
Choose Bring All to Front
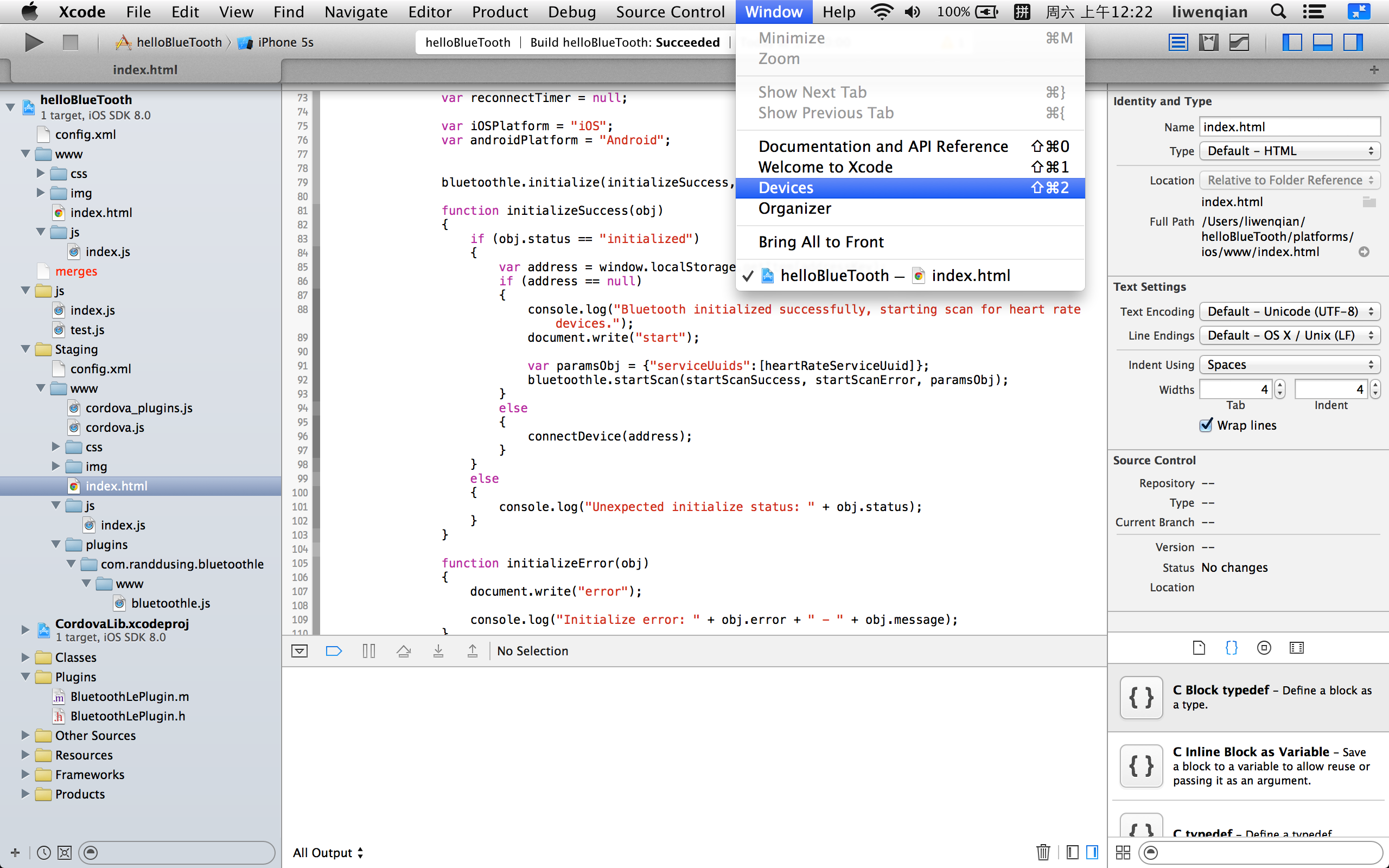coord(910,242)
